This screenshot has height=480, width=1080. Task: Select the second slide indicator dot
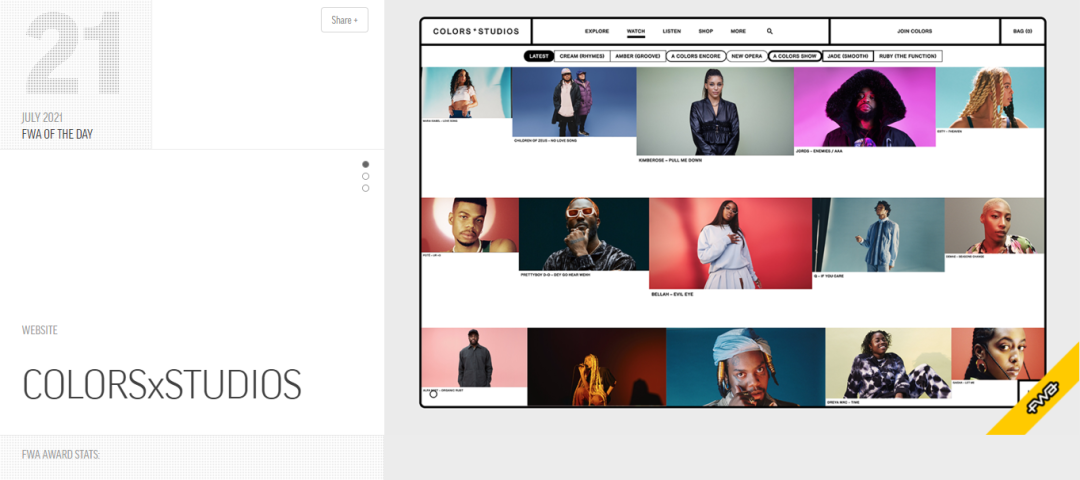[365, 176]
